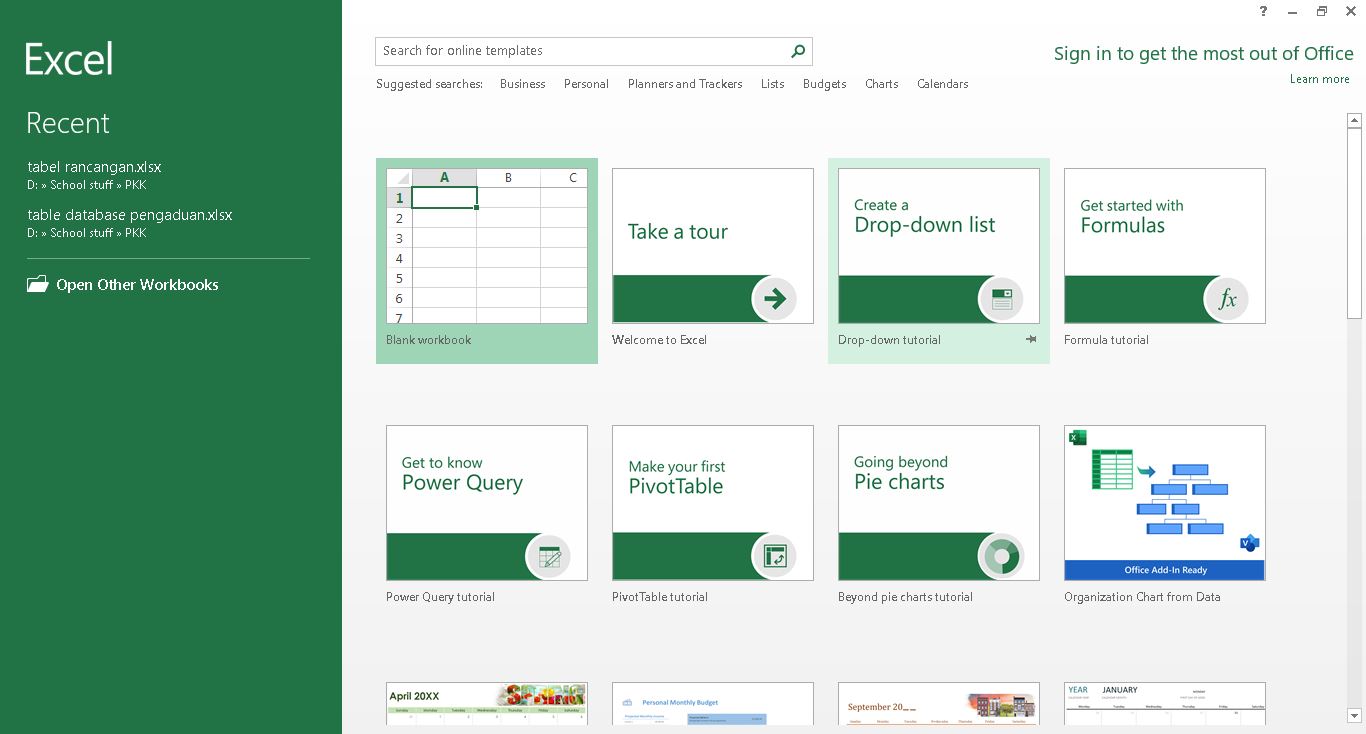The width and height of the screenshot is (1366, 734).
Task: Click the Budgets suggested search
Action: tap(824, 84)
